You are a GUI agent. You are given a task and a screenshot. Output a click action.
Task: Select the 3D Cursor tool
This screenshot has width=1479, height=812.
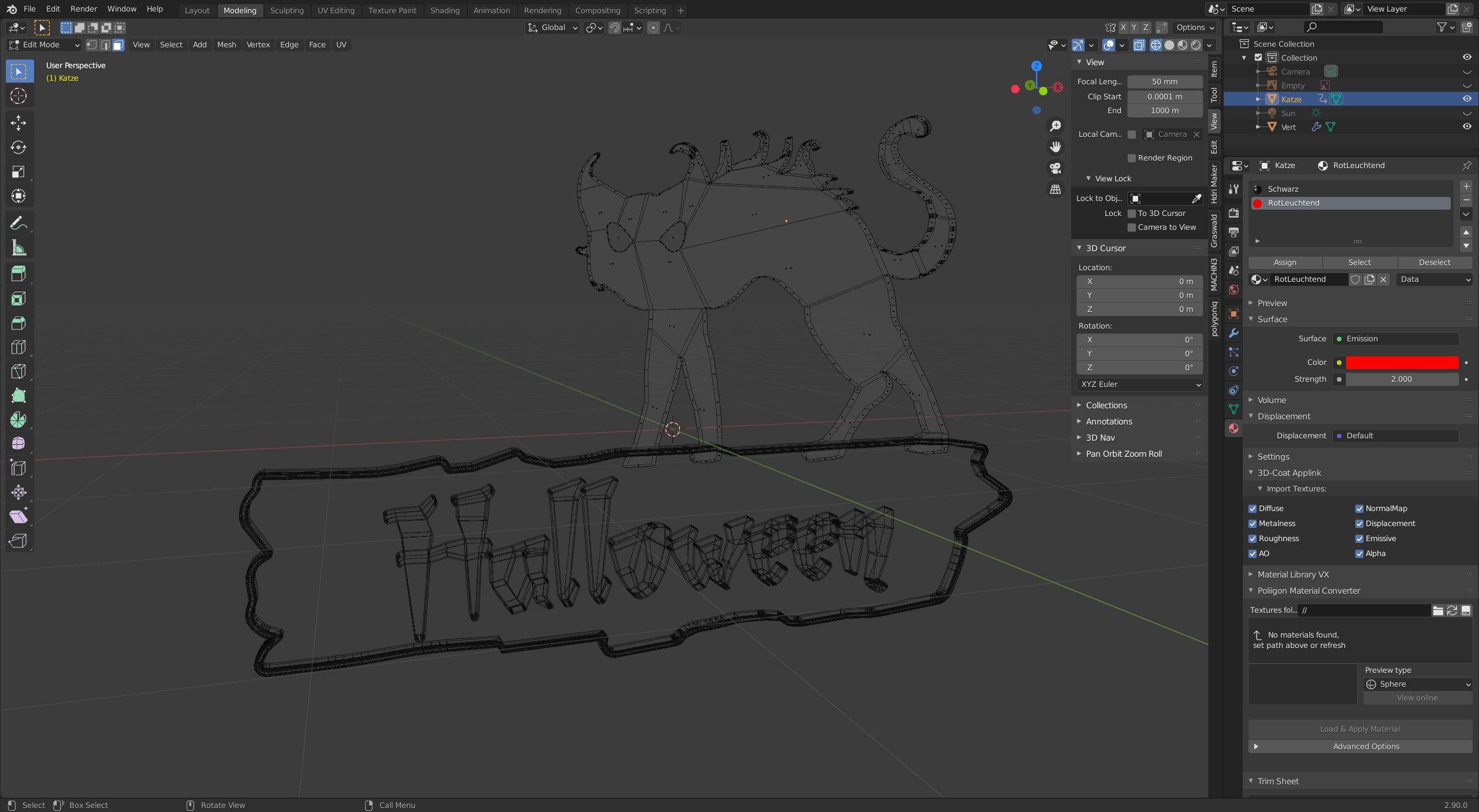point(18,96)
